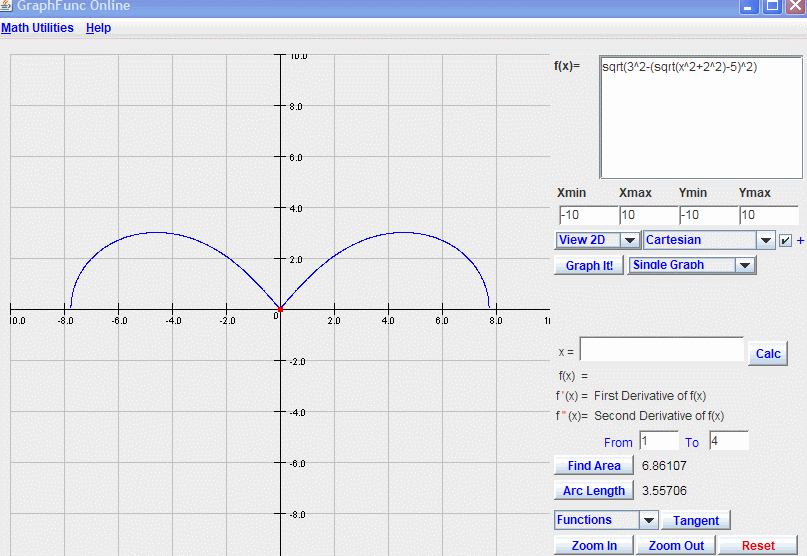Click the From value field
807x556 pixels.
[659, 441]
